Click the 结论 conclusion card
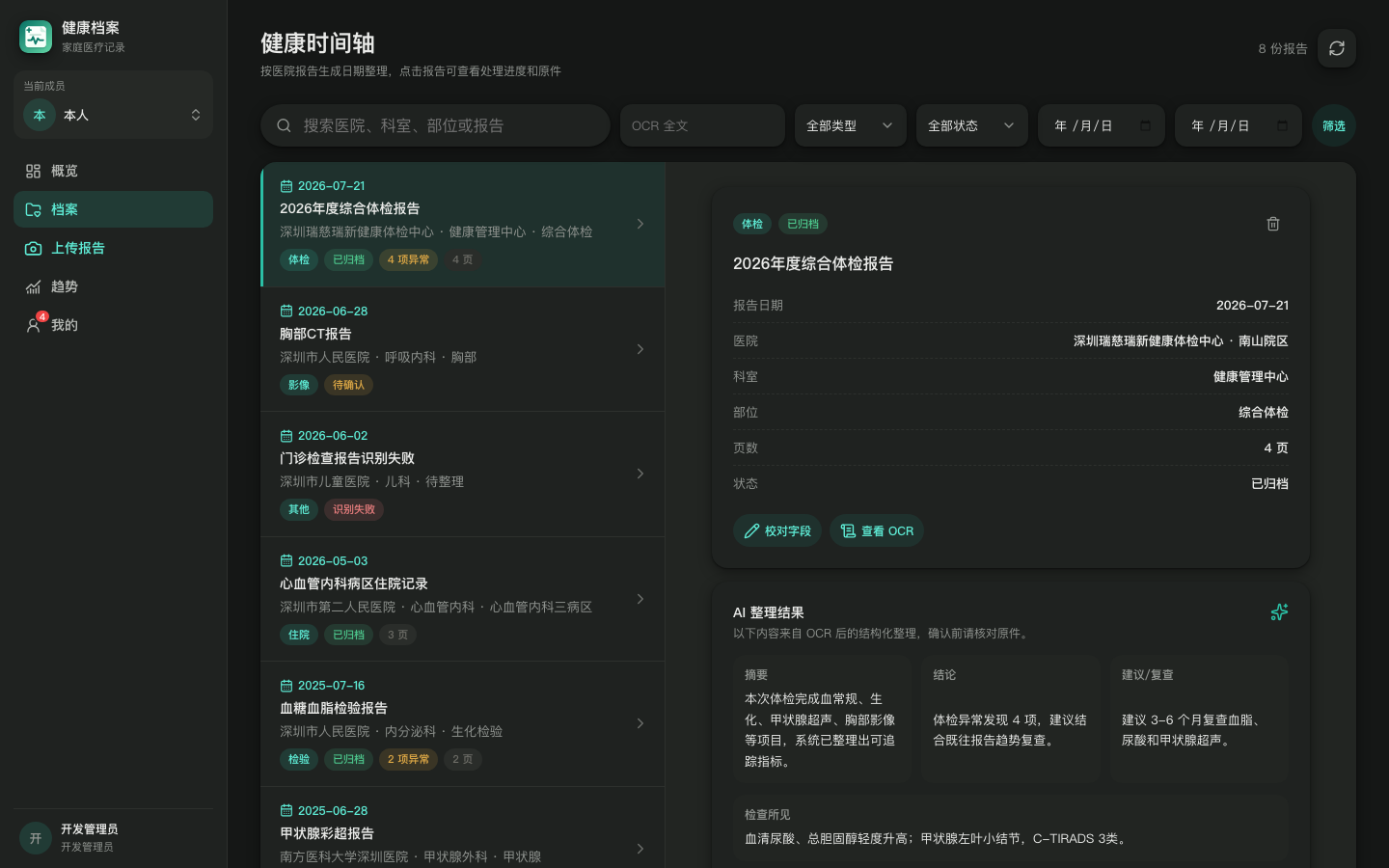Screen dimensions: 1389x868 (x=1011, y=719)
